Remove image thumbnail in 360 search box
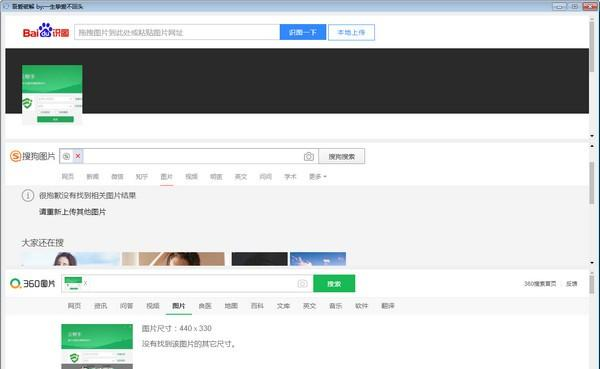Screen dimensions: 600x369 point(85,283)
